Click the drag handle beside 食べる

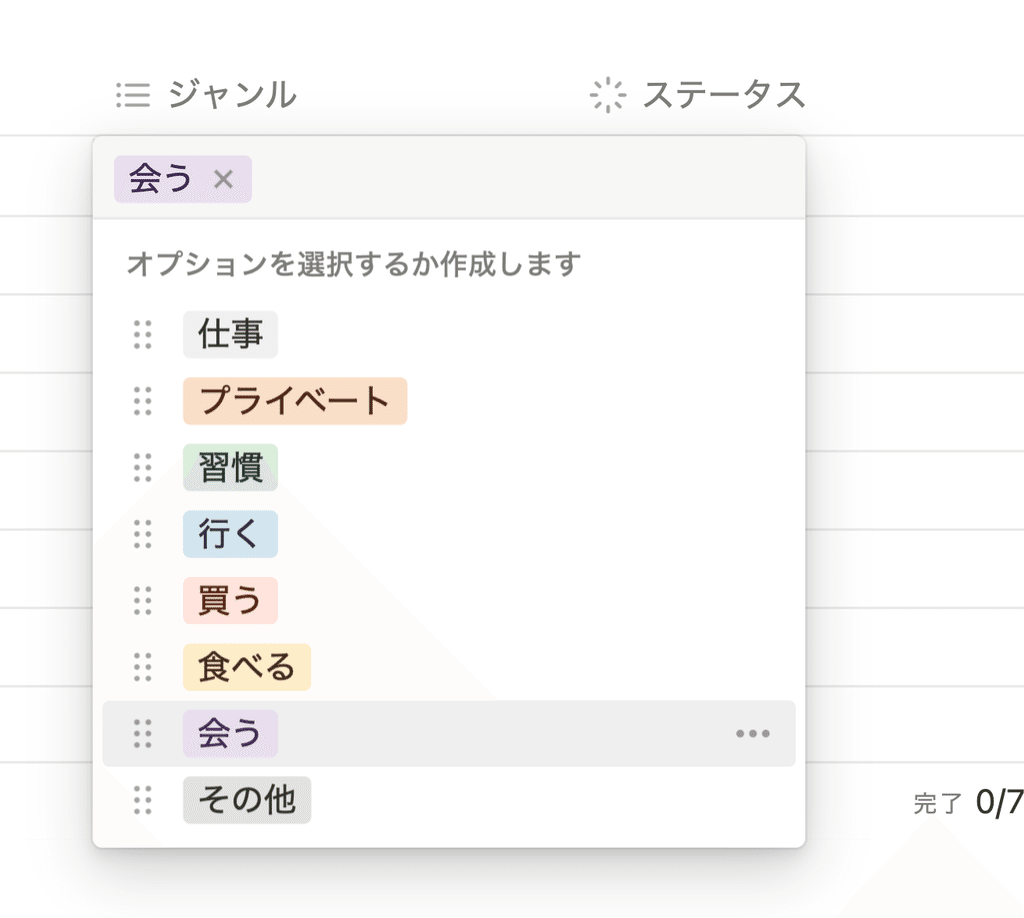tap(142, 667)
